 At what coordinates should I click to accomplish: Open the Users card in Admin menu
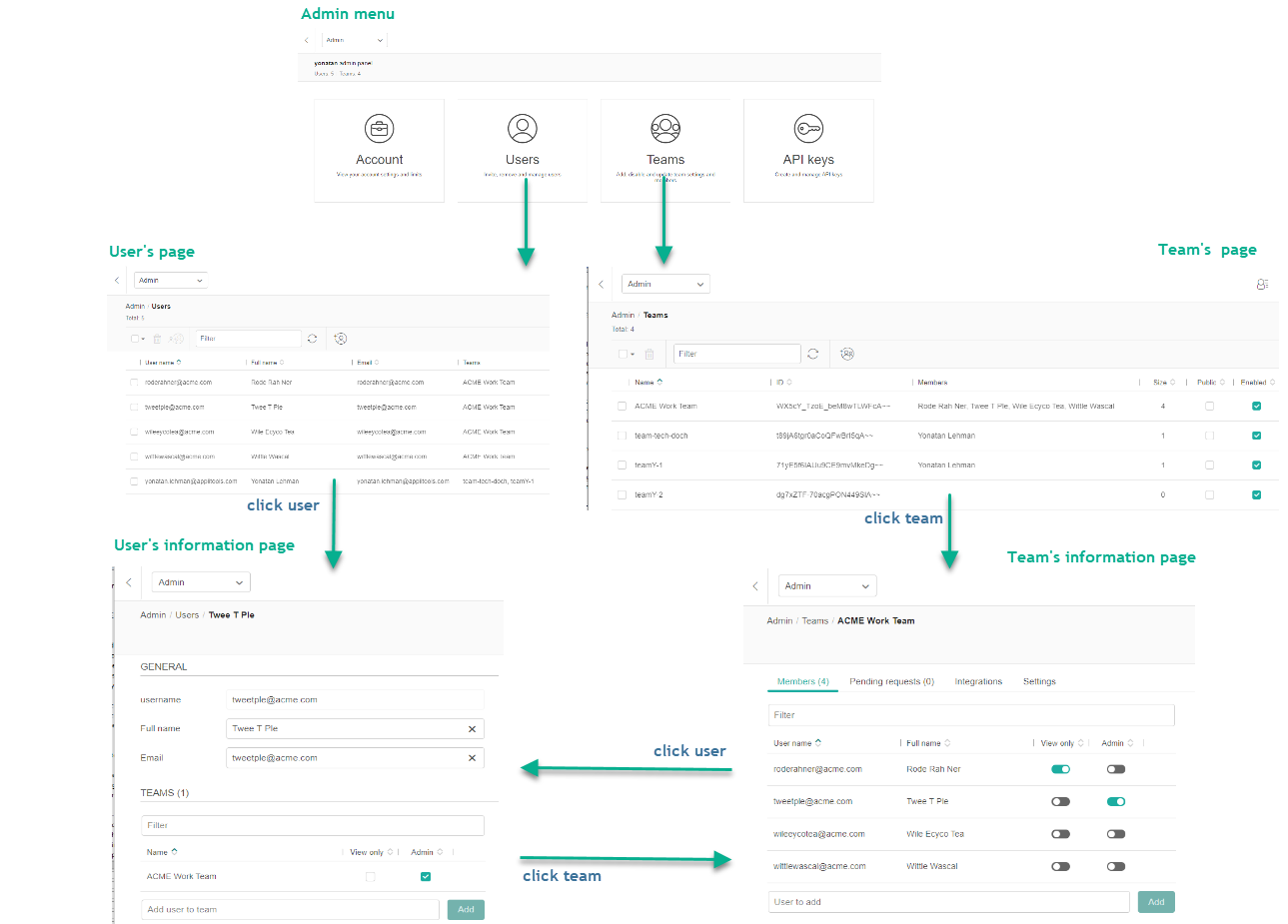tap(522, 150)
